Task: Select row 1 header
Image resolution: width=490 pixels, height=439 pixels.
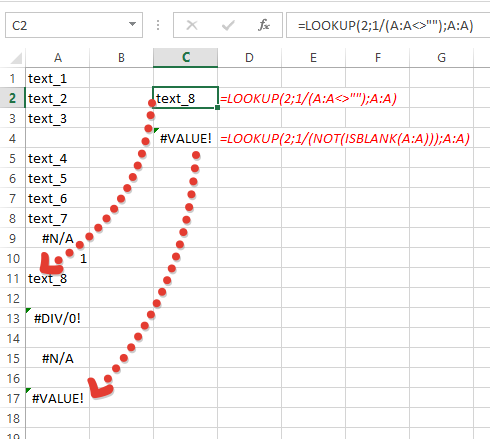Action: [x=13, y=78]
